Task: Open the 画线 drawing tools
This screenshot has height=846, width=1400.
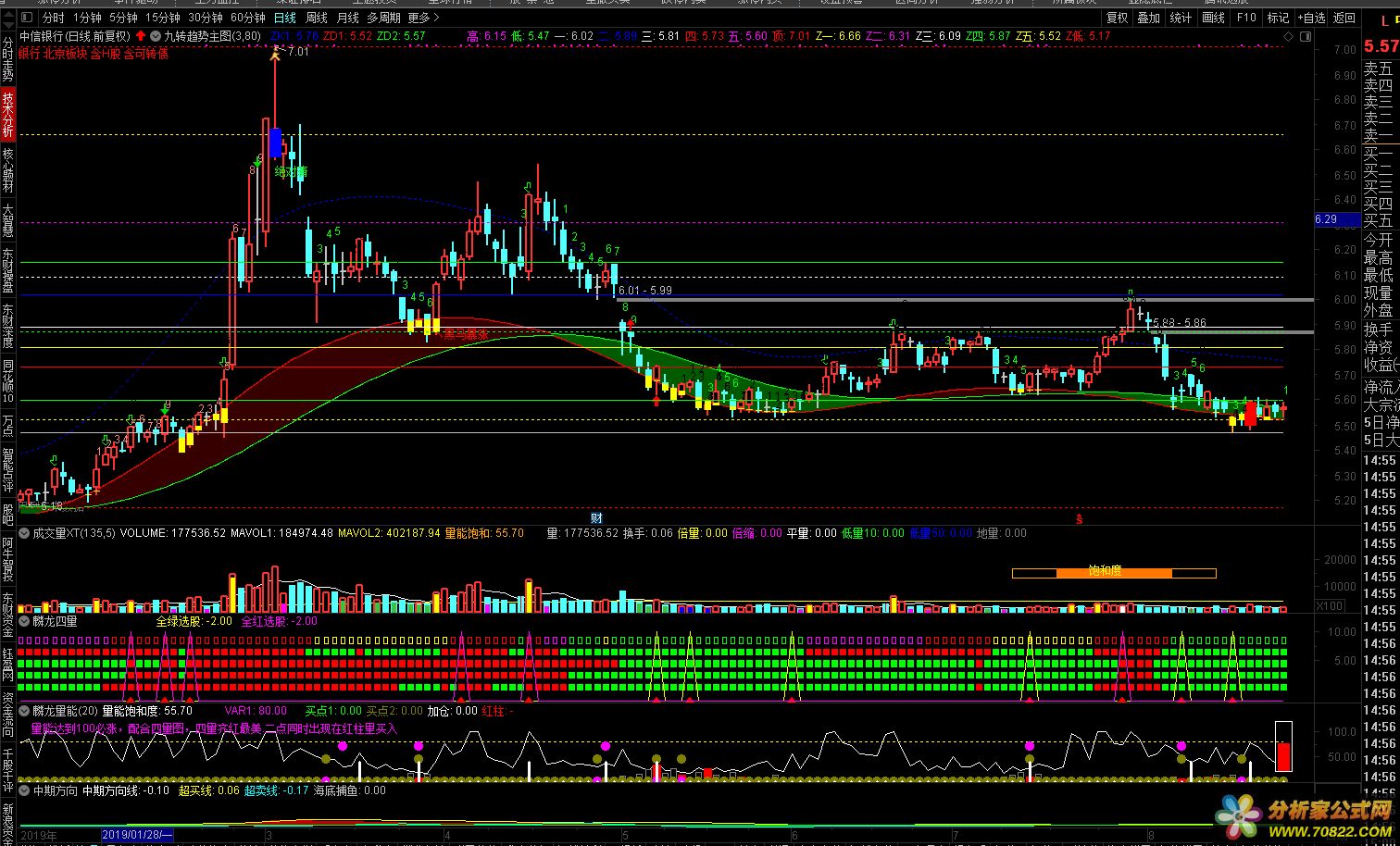Action: 1213,18
